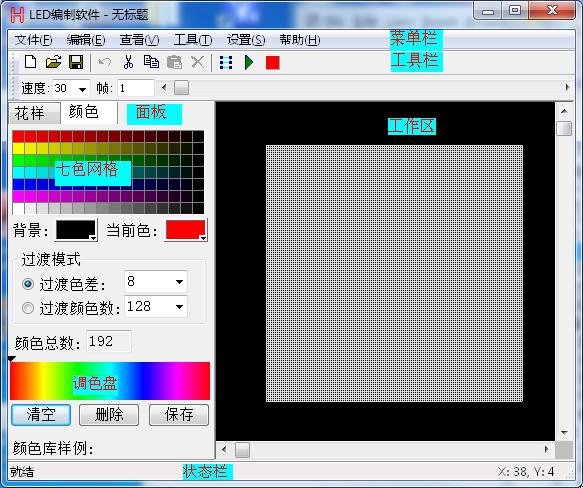Image resolution: width=583 pixels, height=488 pixels.
Task: Open the 过渡色差 value dropdown showing 8
Action: coord(179,282)
